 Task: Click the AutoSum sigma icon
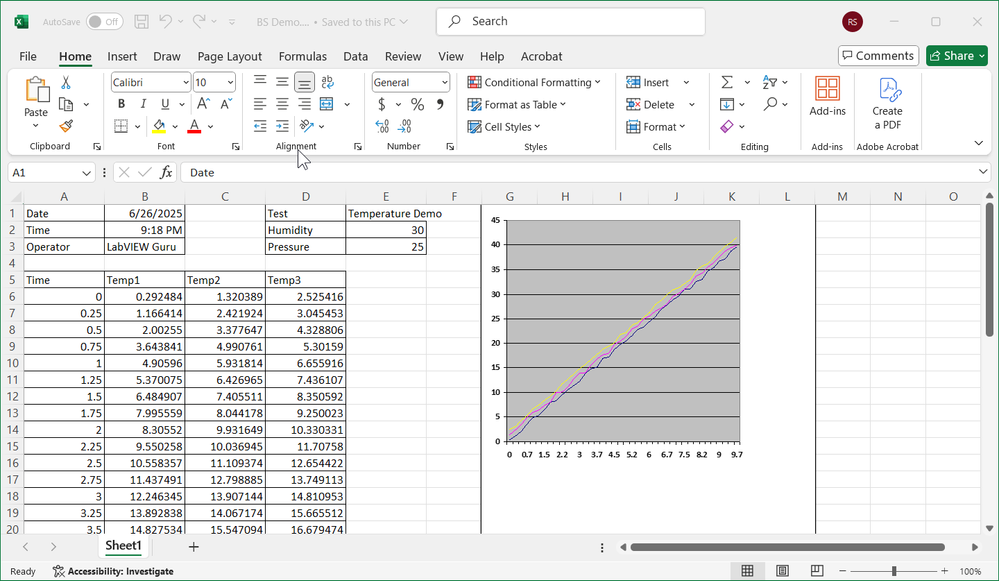point(727,82)
